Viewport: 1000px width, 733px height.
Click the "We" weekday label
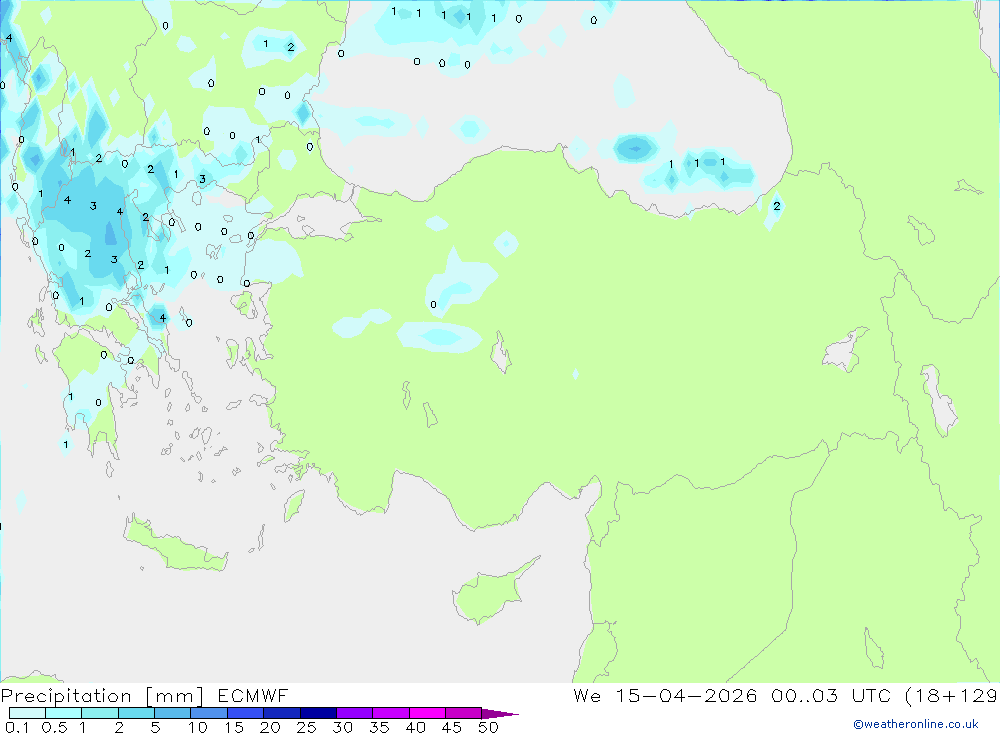587,695
